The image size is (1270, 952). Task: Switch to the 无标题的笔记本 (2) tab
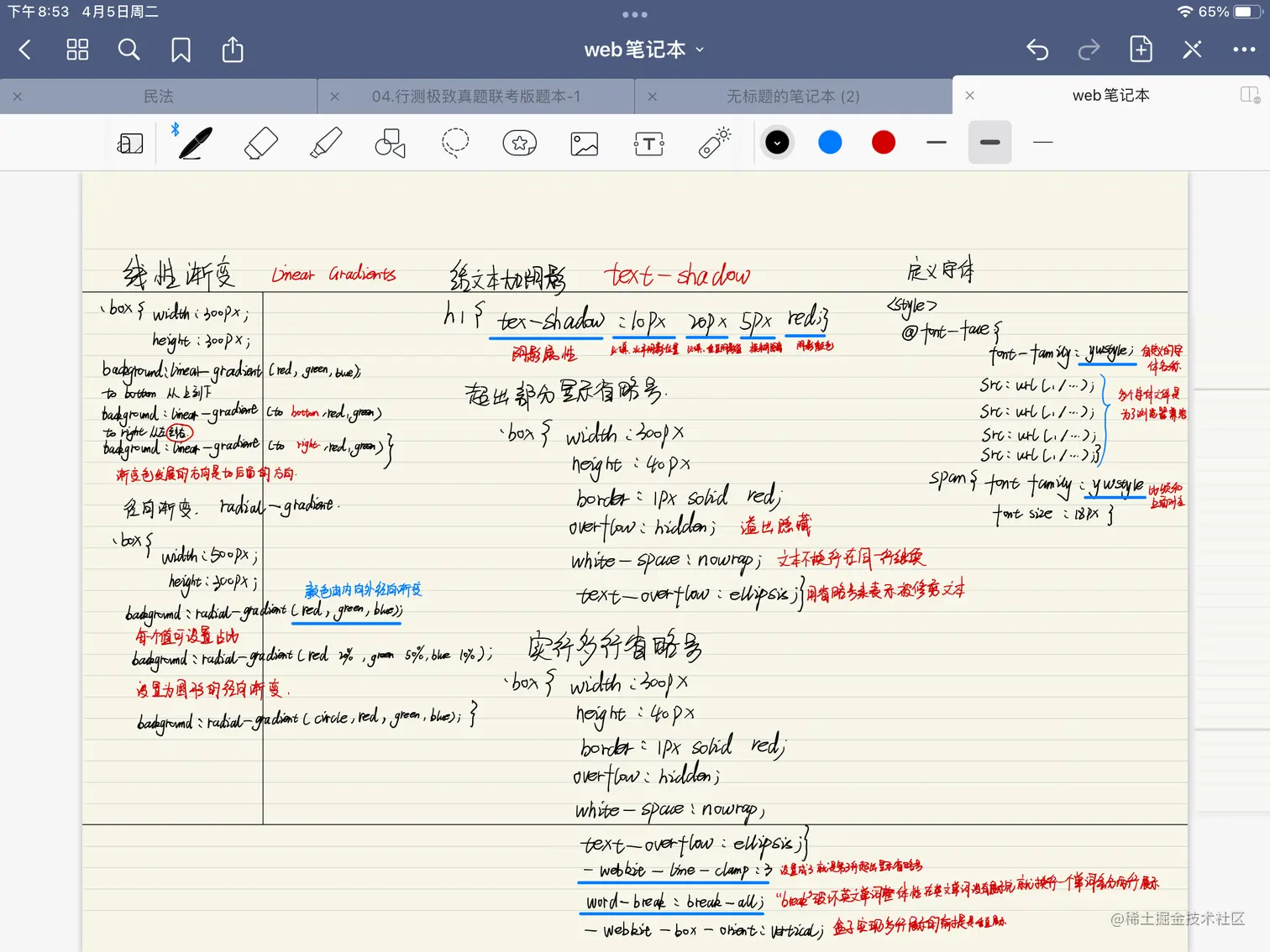point(794,97)
